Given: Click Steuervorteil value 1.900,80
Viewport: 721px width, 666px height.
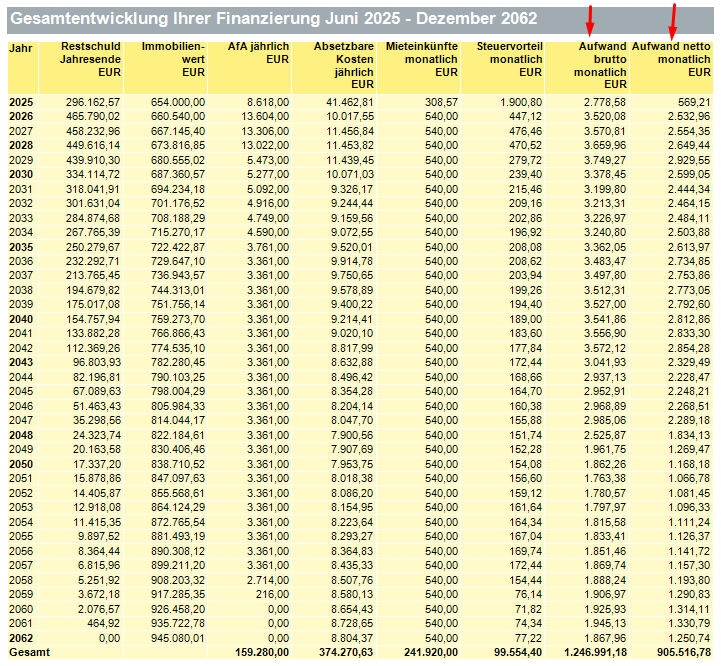Looking at the screenshot, I should pyautogui.click(x=521, y=102).
